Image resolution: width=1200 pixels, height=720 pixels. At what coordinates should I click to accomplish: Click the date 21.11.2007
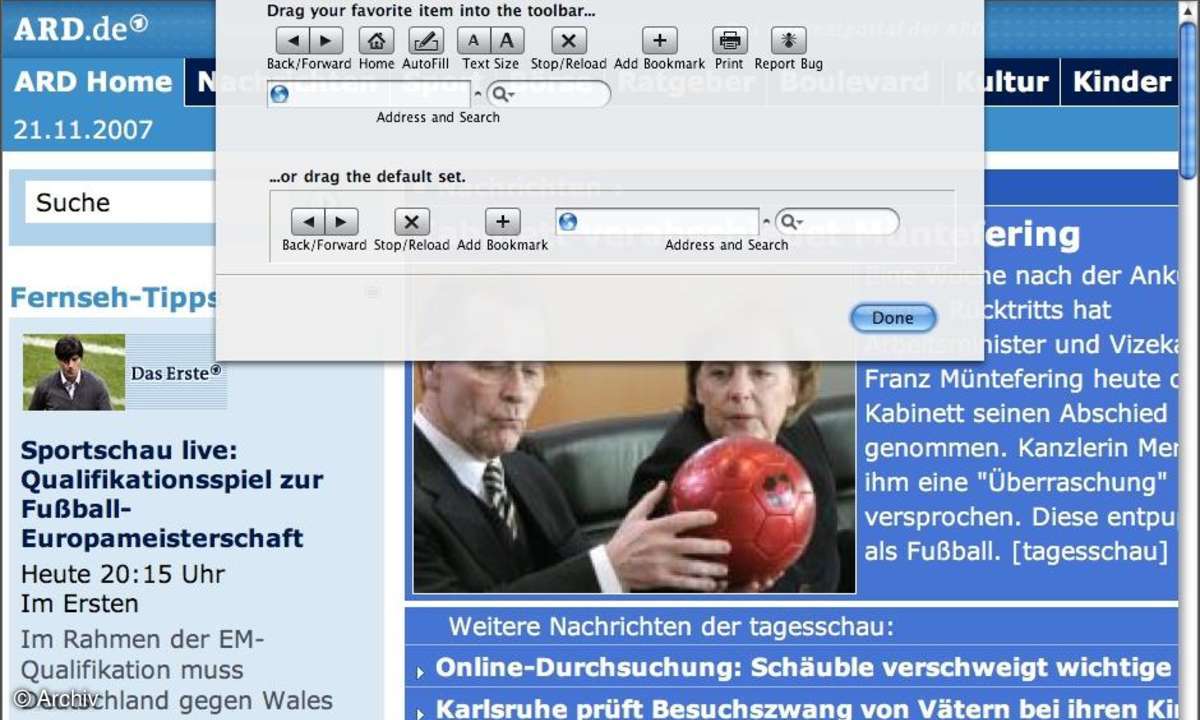[83, 130]
